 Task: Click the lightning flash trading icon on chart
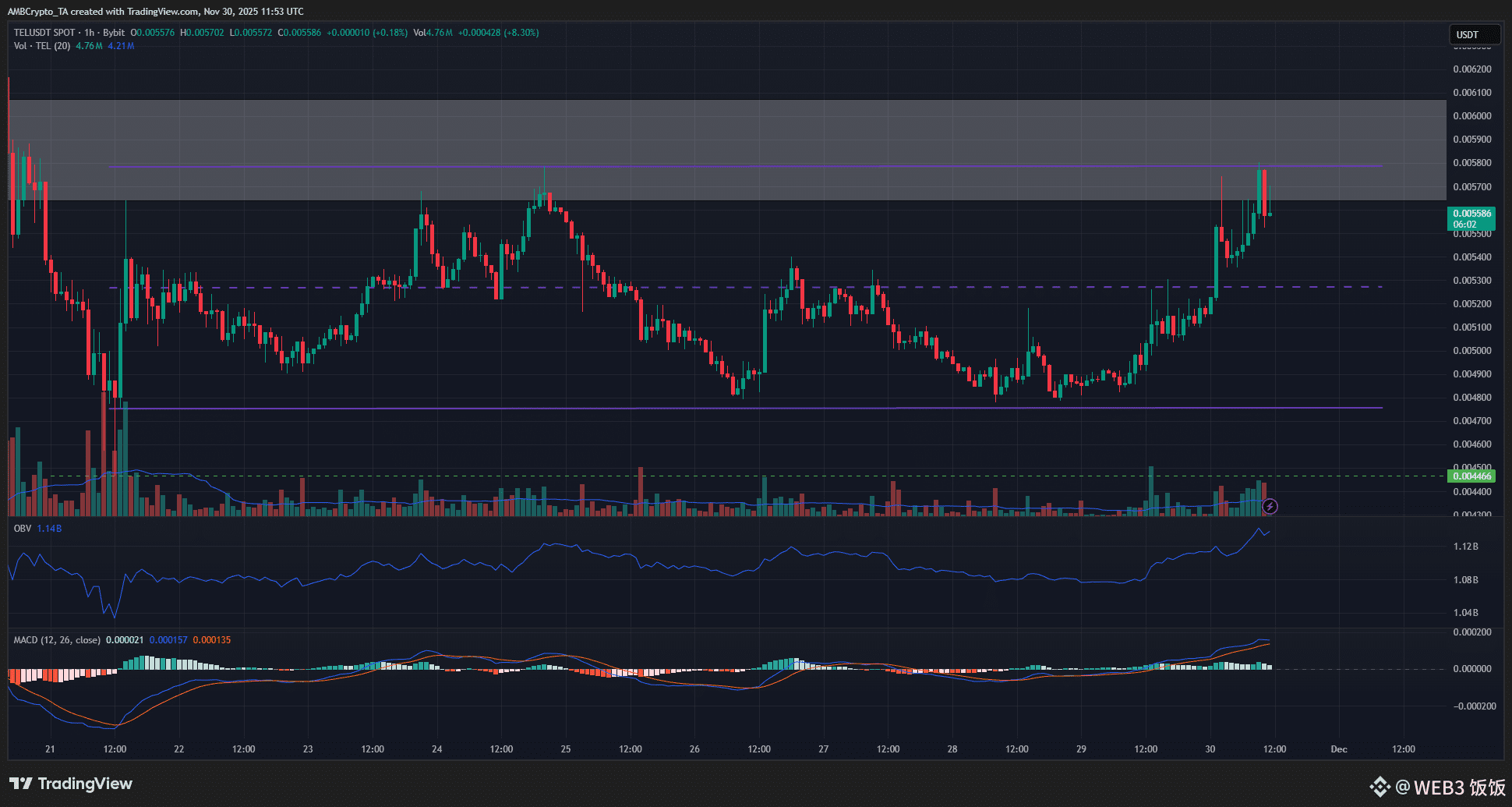tap(1270, 507)
